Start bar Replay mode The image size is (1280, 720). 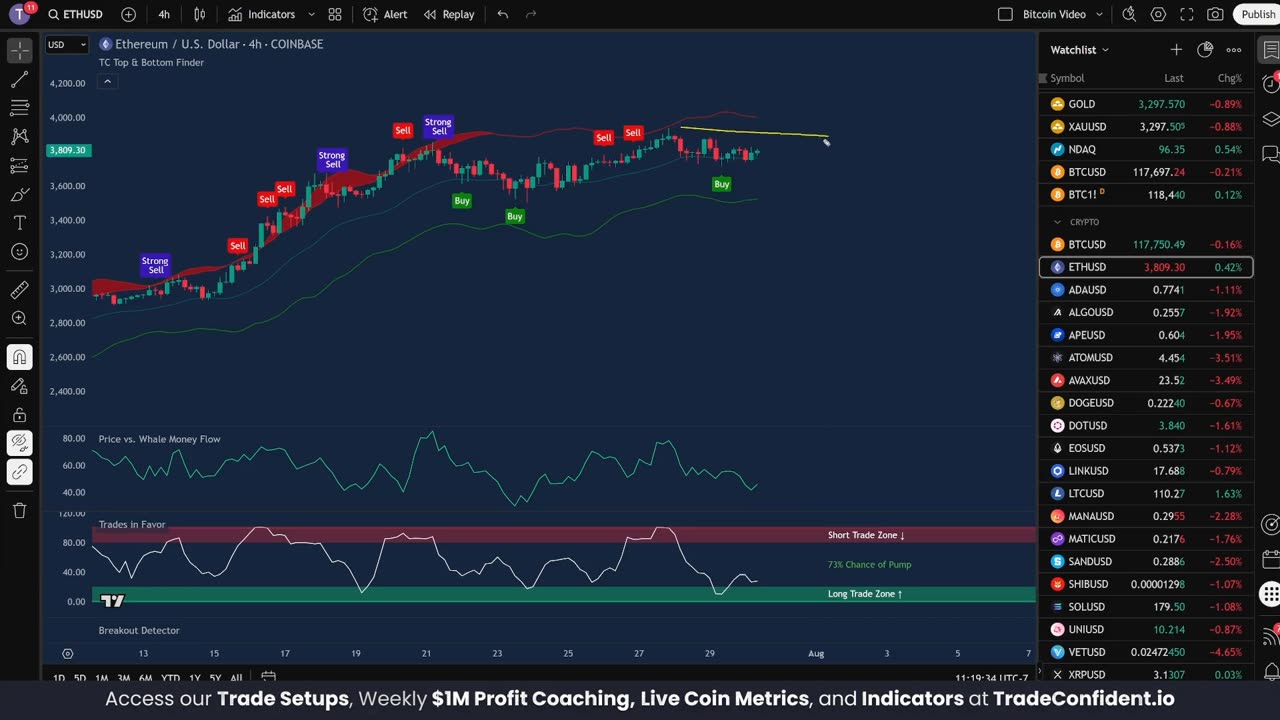click(x=449, y=15)
